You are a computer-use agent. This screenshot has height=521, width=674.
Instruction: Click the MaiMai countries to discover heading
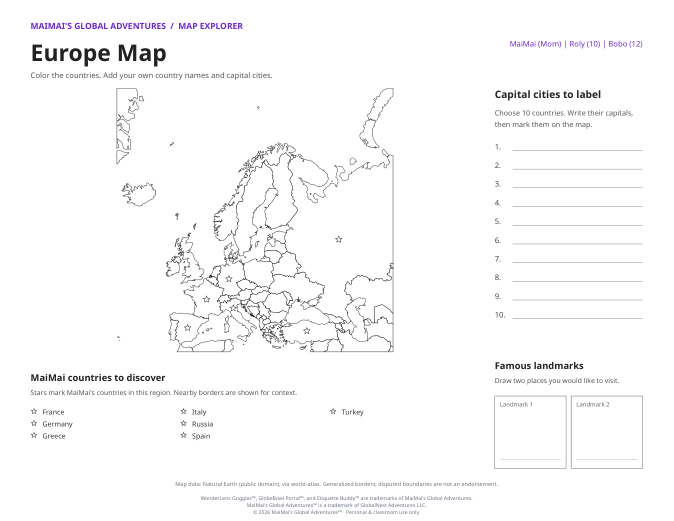(98, 378)
